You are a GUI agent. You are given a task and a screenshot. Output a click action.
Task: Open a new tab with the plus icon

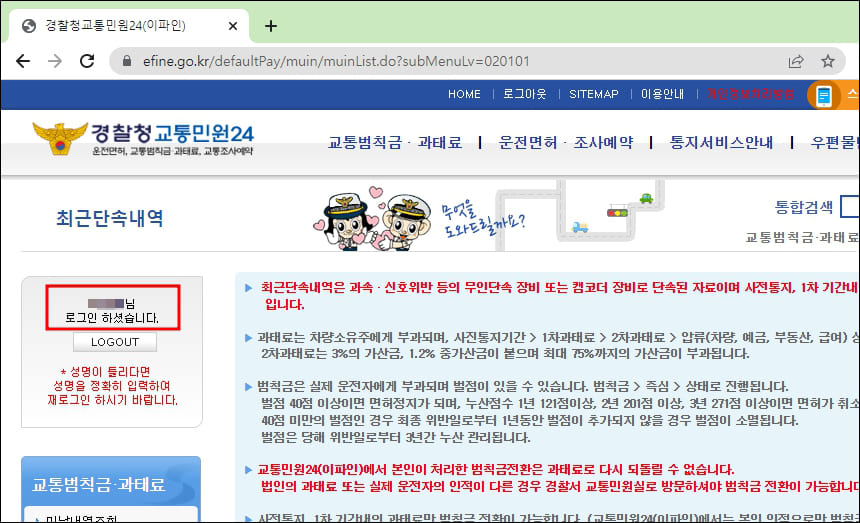tap(270, 26)
